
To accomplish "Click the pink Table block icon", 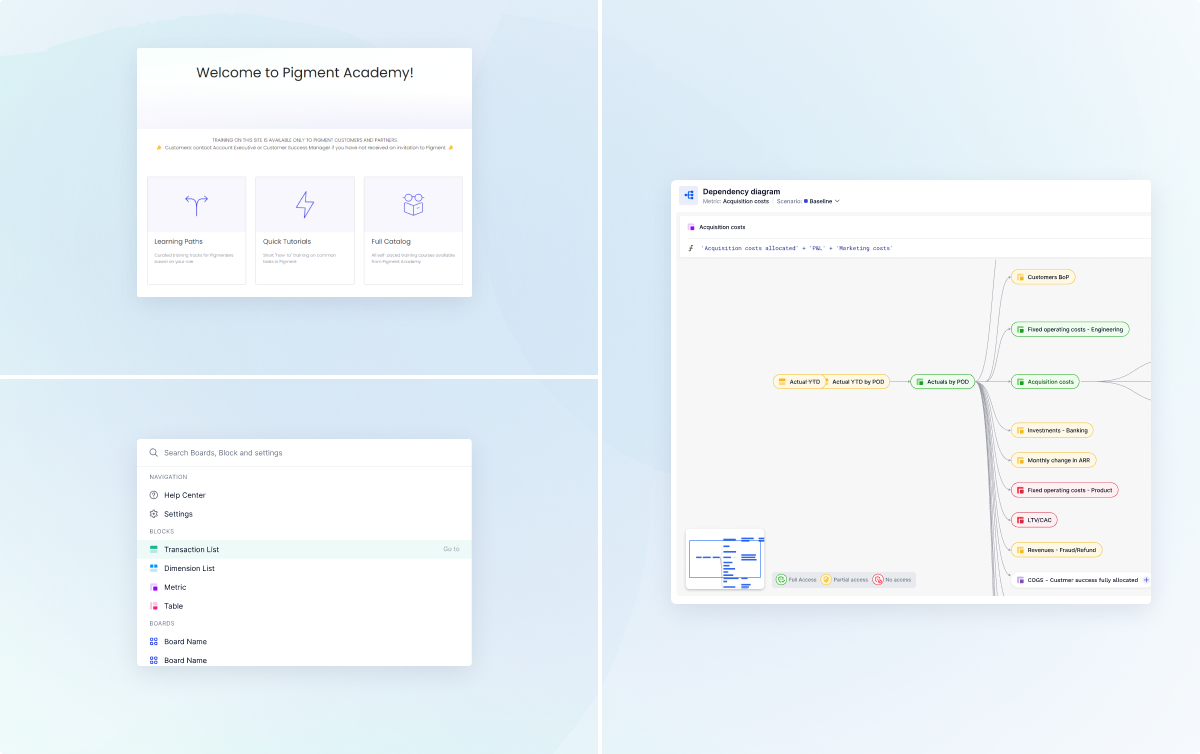I will 154,606.
